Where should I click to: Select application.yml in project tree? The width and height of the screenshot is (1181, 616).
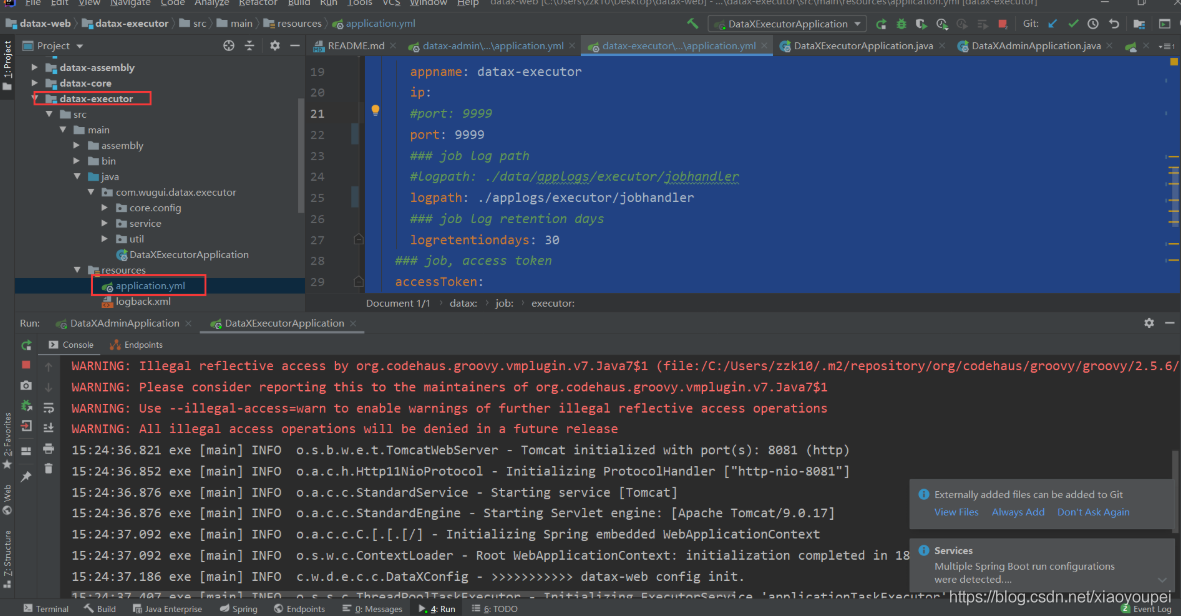pyautogui.click(x=150, y=286)
